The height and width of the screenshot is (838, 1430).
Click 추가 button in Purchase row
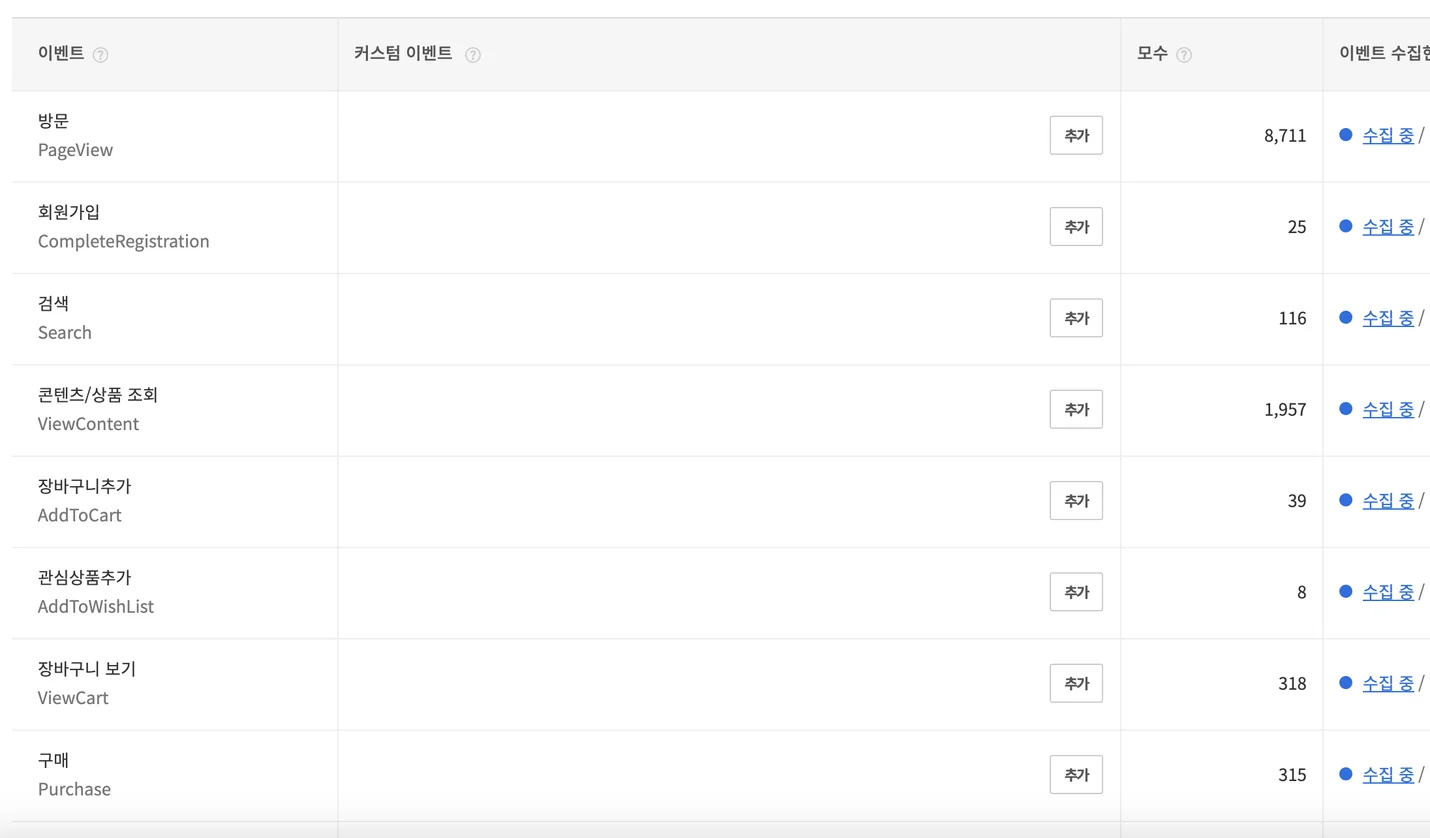pos(1076,775)
